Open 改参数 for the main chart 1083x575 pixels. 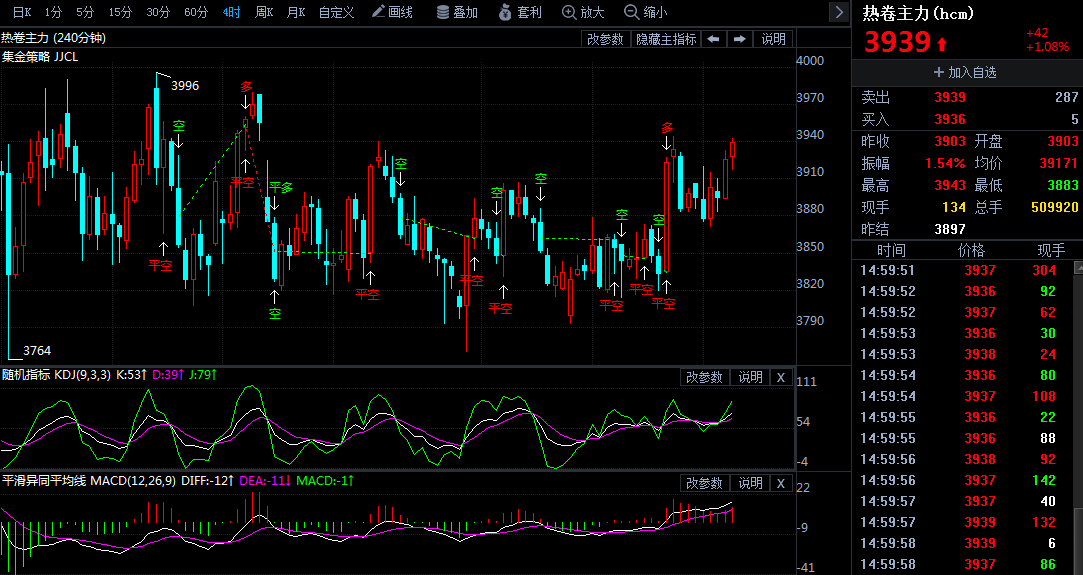[x=605, y=39]
